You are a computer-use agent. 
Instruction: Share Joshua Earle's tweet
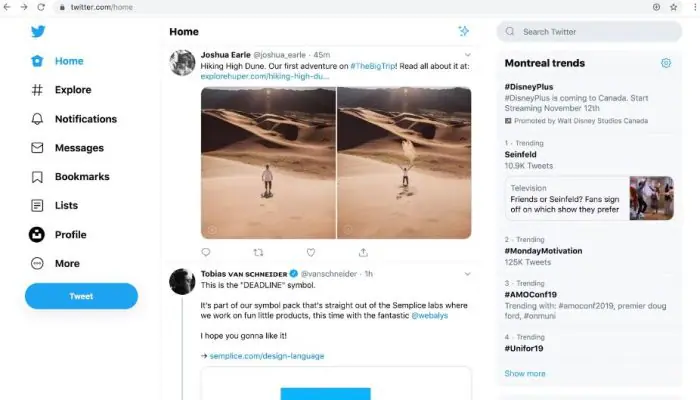coord(362,252)
